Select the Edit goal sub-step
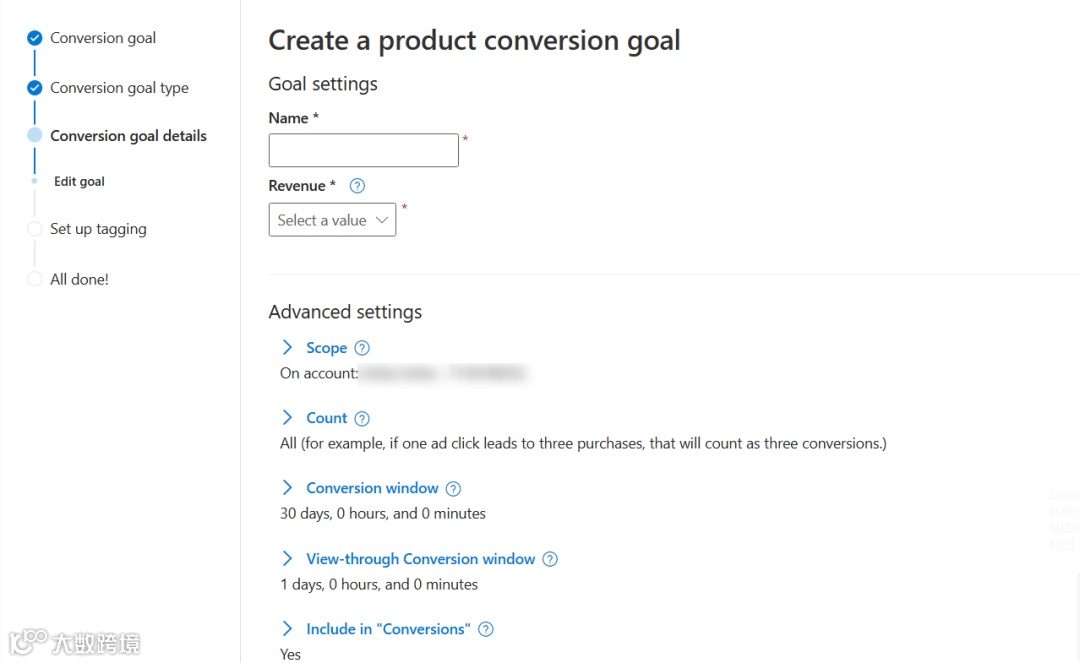 79,182
